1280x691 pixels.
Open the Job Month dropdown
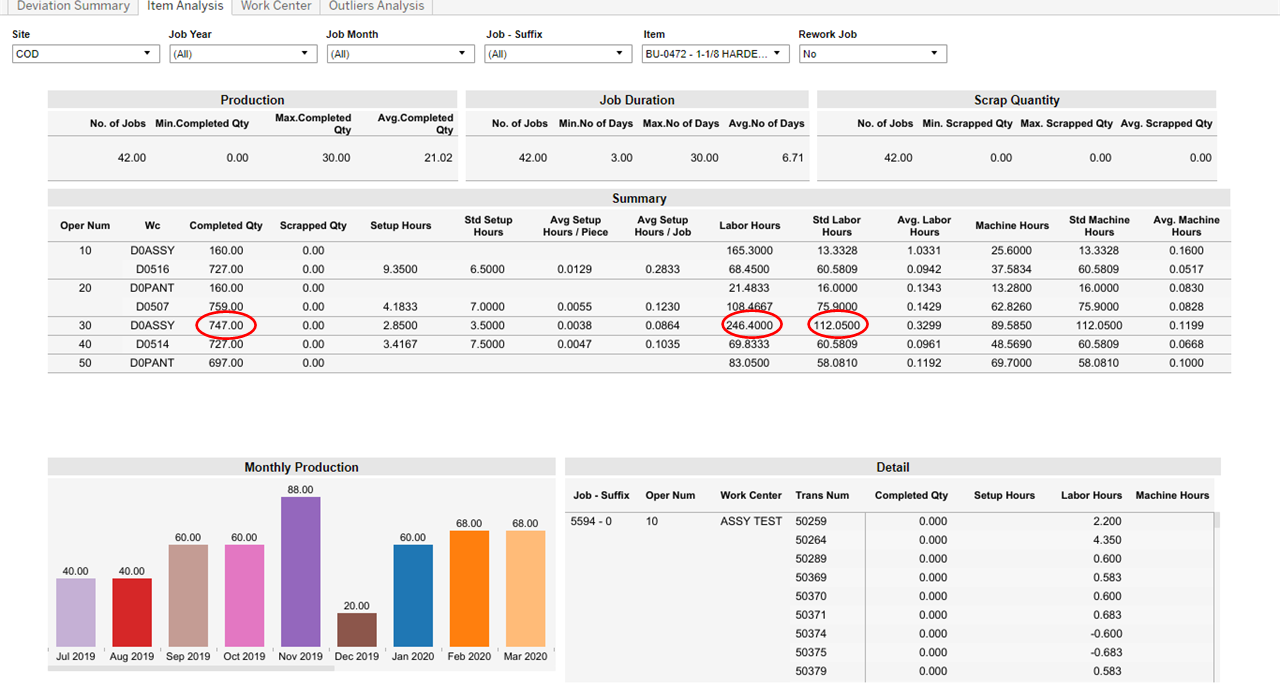400,54
